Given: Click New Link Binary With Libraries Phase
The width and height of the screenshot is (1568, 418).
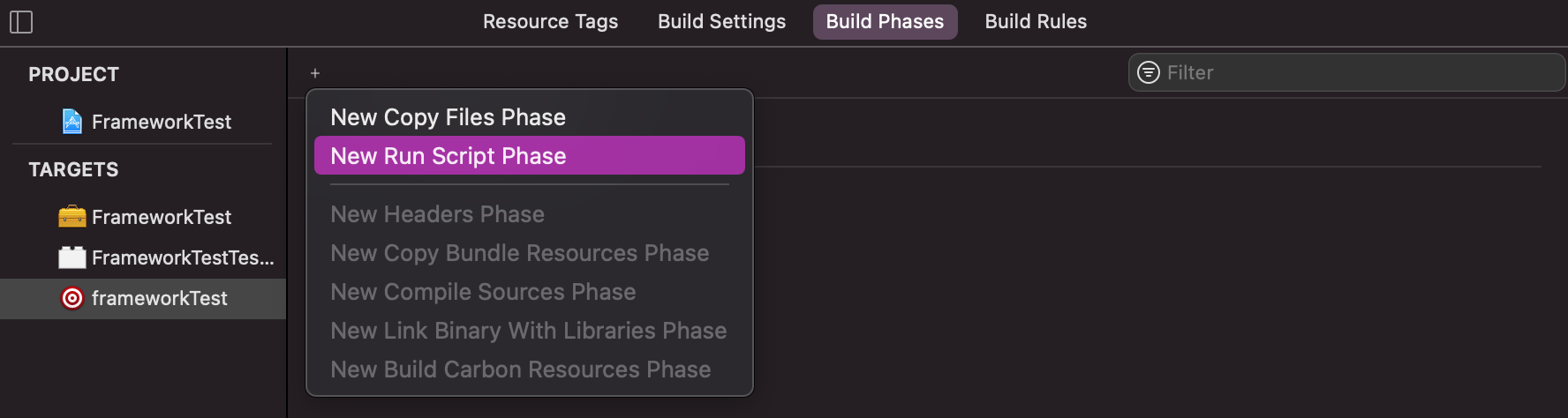Looking at the screenshot, I should [x=528, y=331].
